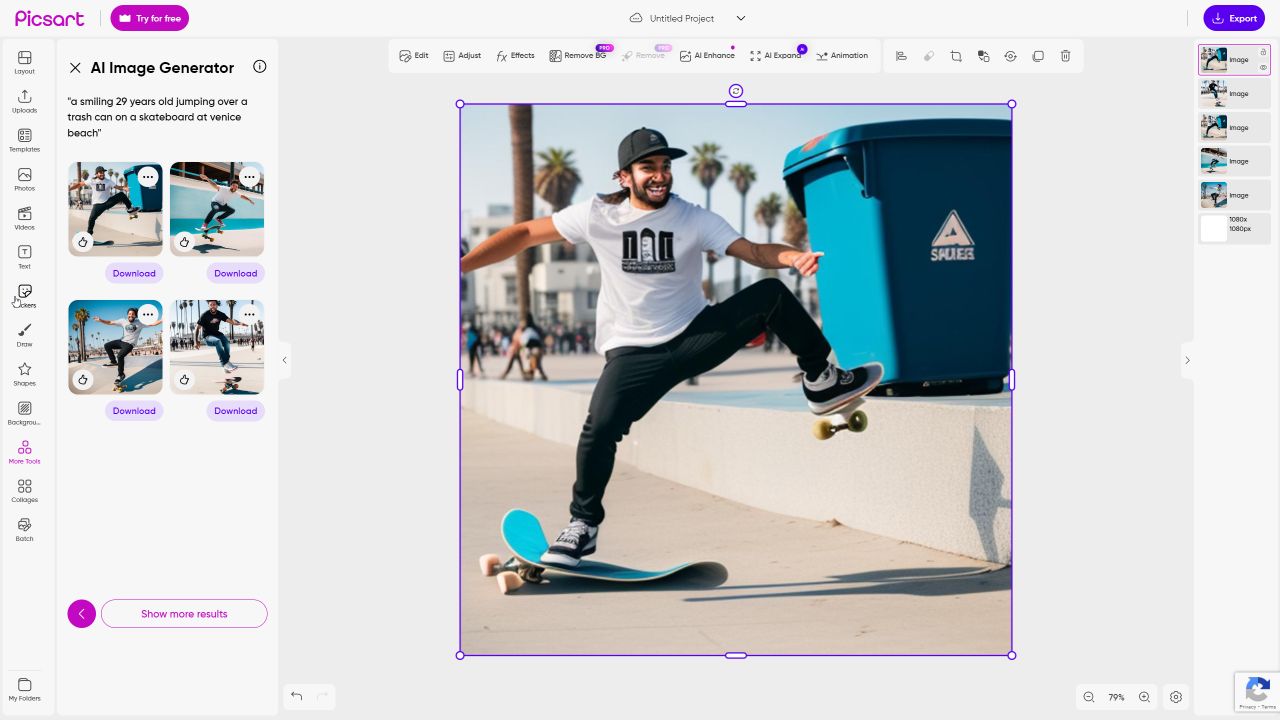Click the replace image icon in the toolbar
This screenshot has height=720, width=1280.
click(x=983, y=56)
